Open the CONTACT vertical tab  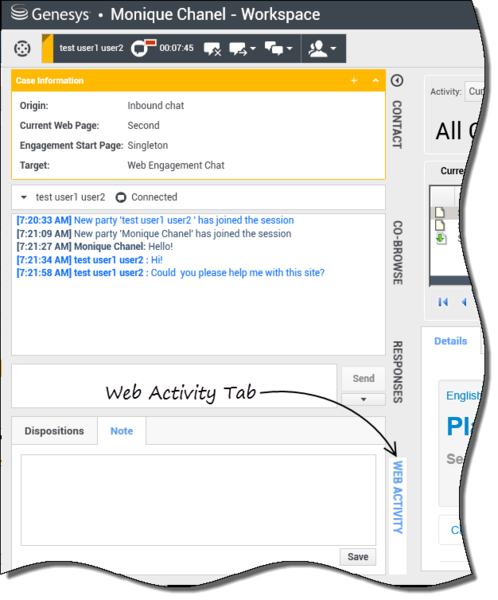click(x=397, y=124)
